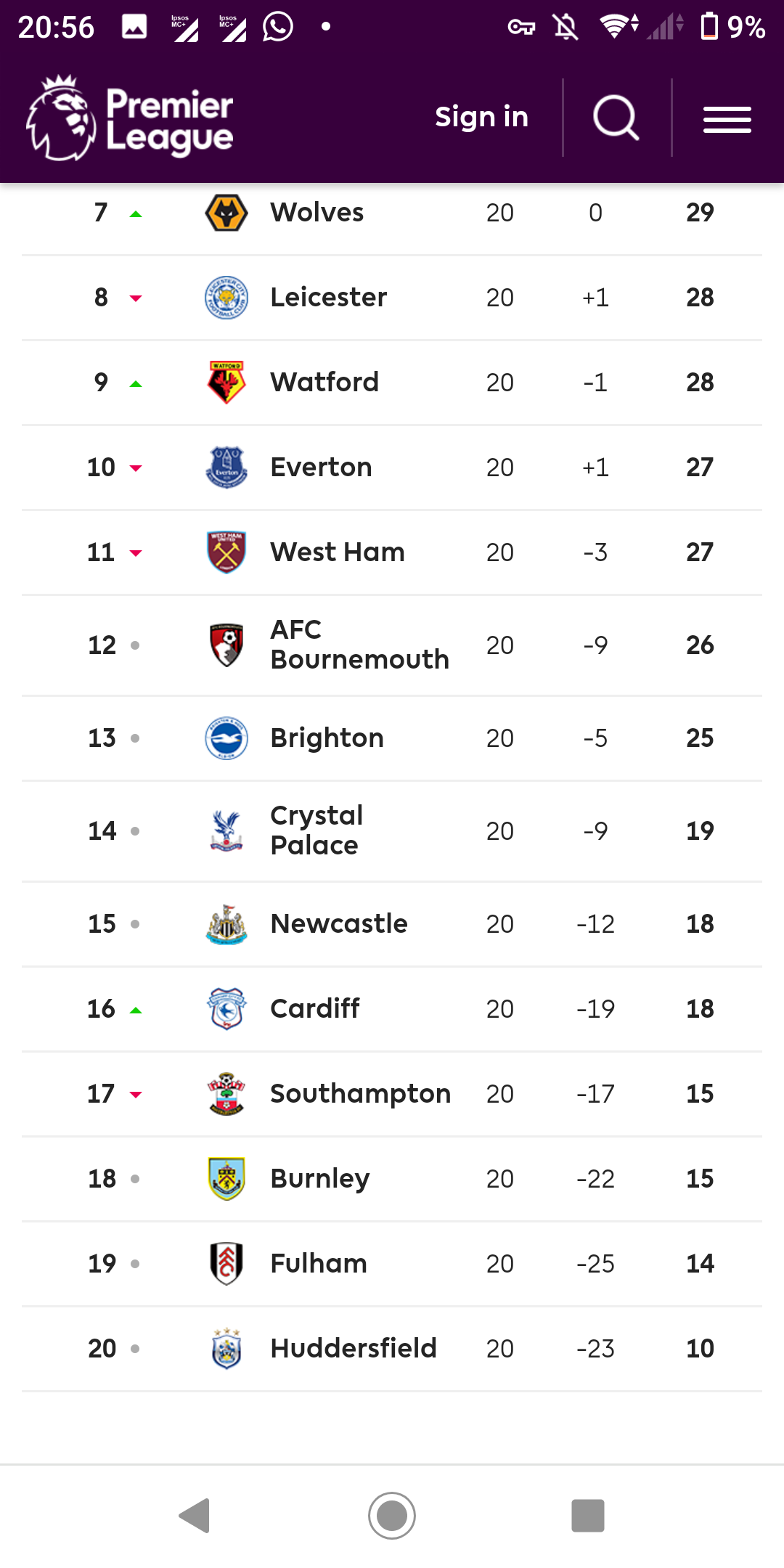Click the Sign in link

tap(481, 117)
